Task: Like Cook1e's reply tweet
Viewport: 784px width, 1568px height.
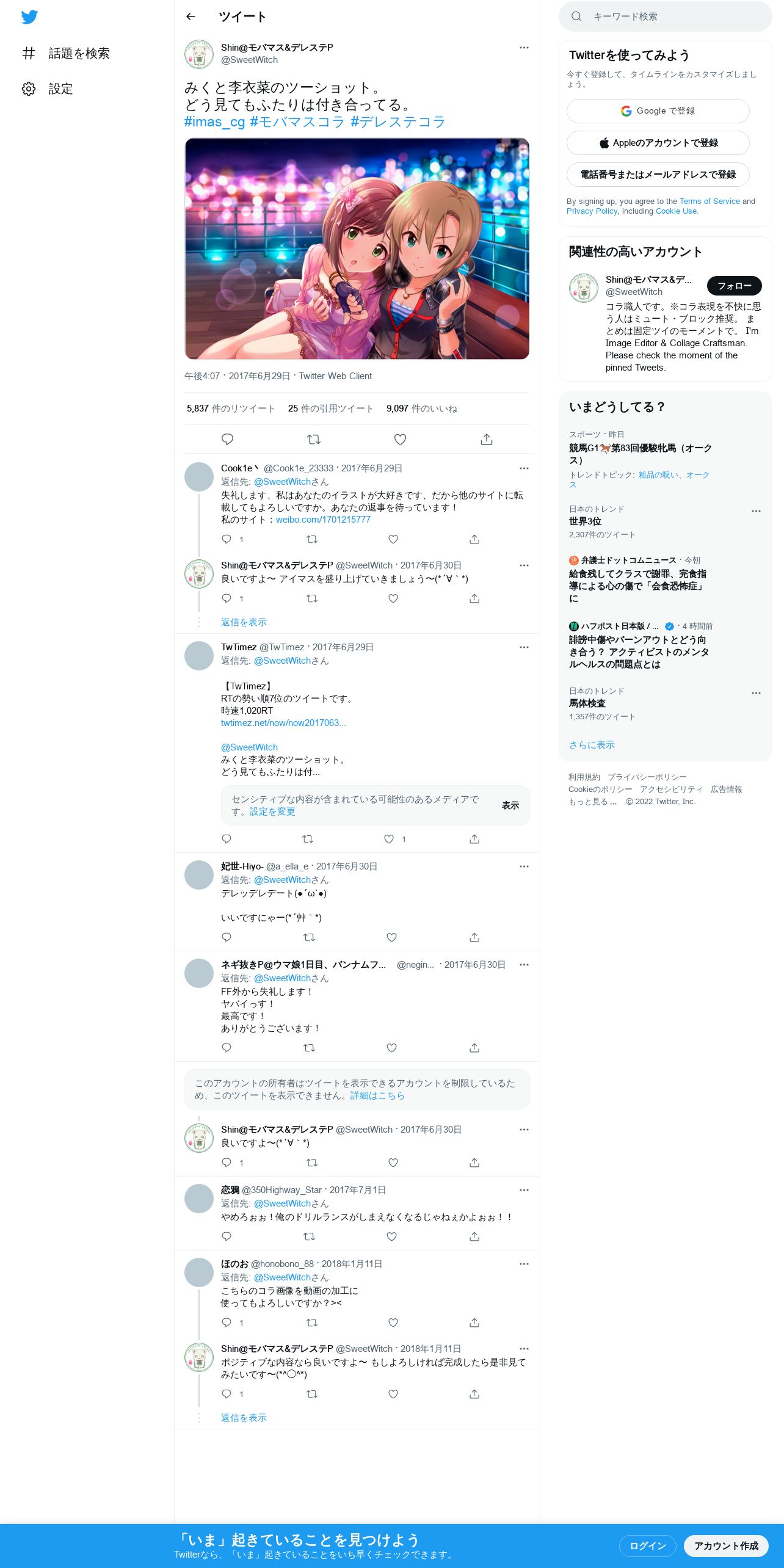Action: [393, 539]
